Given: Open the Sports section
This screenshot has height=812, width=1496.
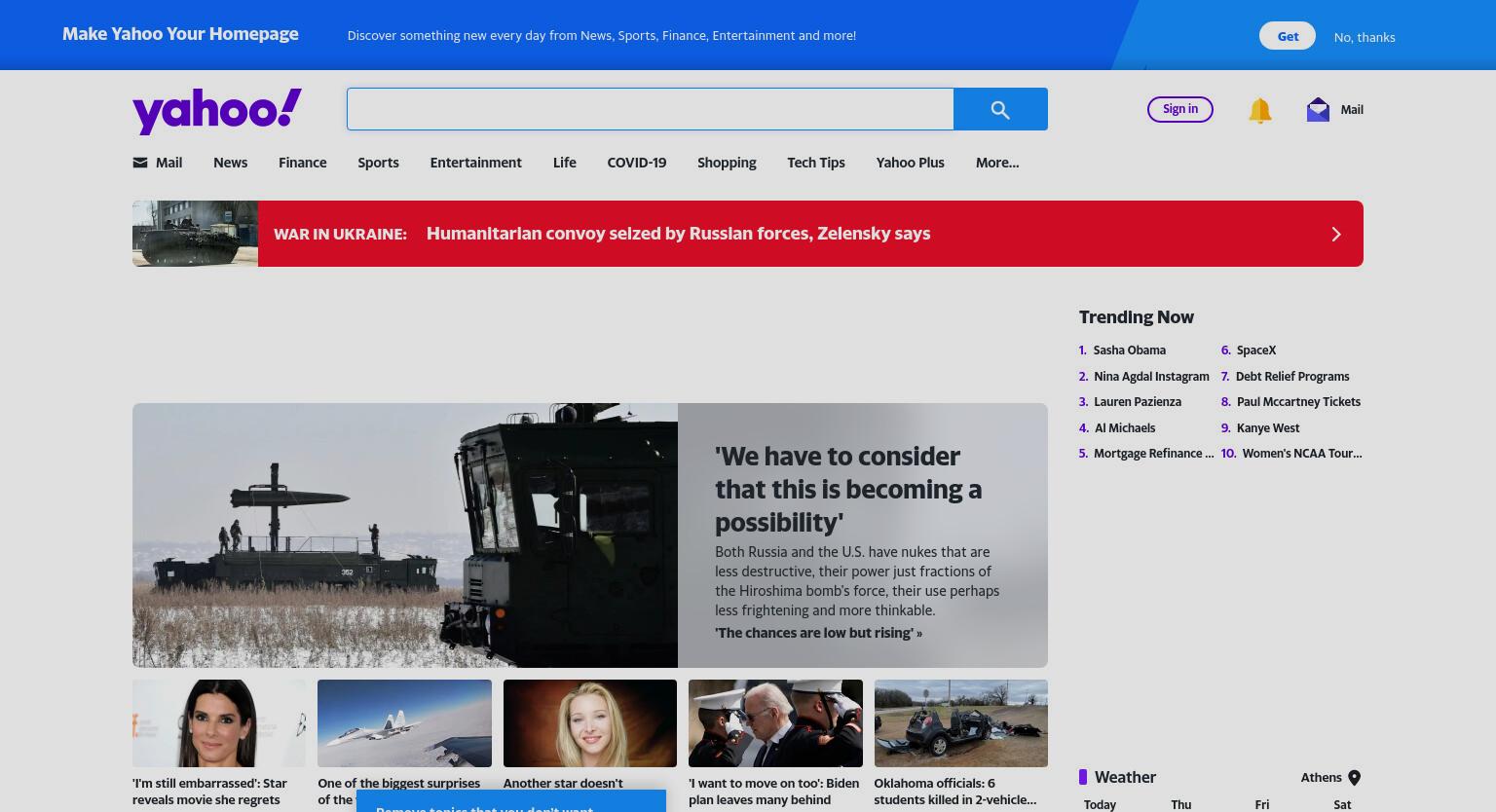Looking at the screenshot, I should 378,163.
